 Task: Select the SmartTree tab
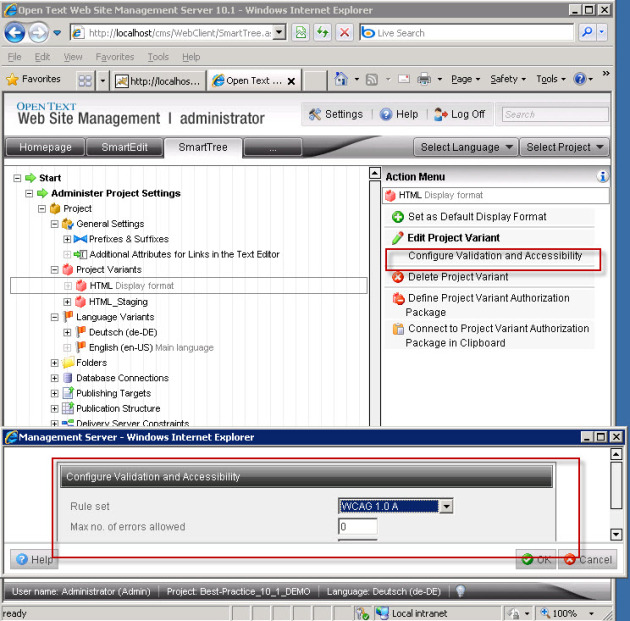(x=203, y=147)
